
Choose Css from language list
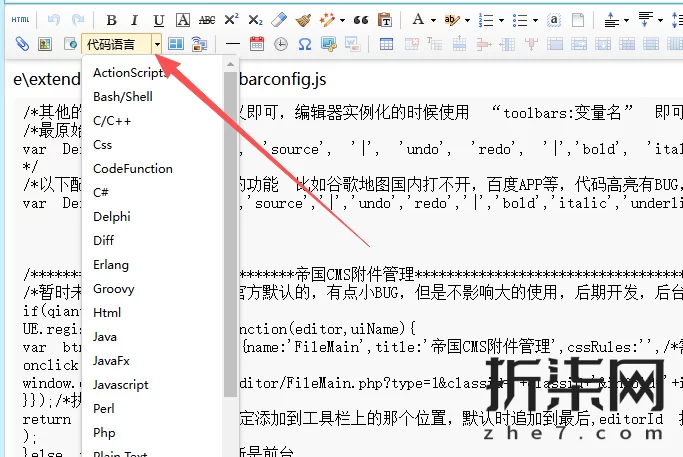(153, 144)
